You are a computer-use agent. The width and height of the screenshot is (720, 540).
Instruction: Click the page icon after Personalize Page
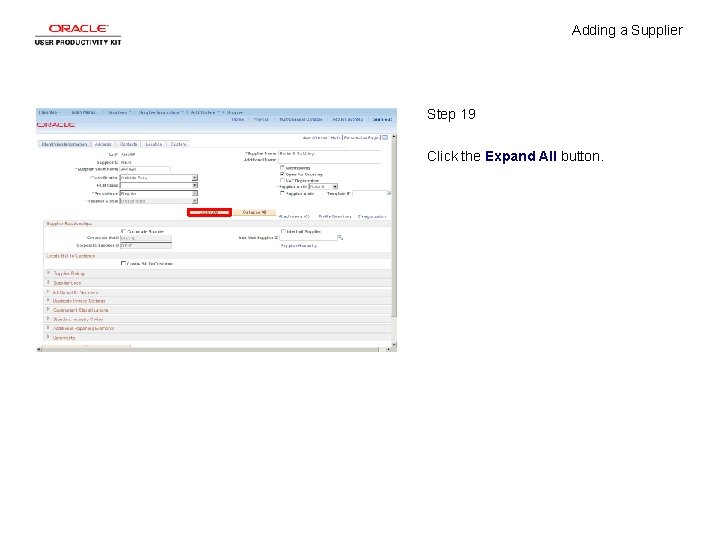(x=385, y=137)
